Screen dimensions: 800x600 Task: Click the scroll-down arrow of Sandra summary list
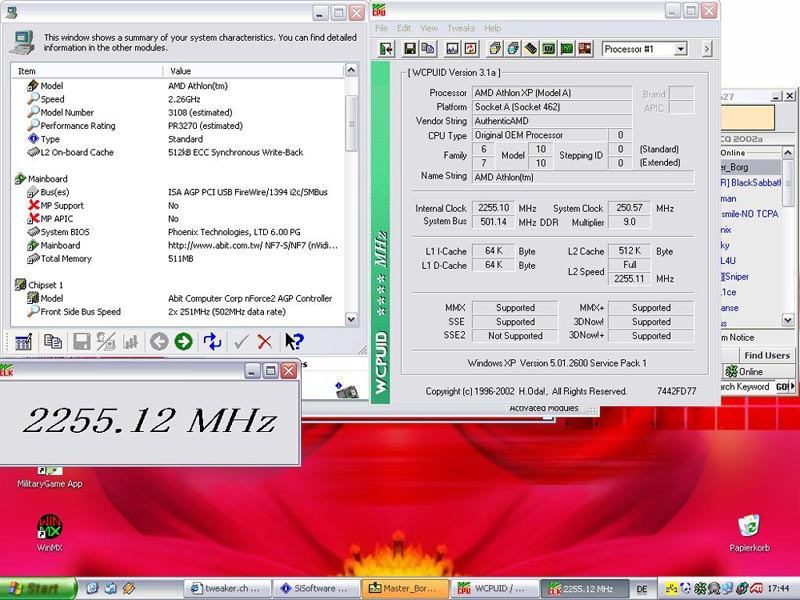tap(352, 319)
